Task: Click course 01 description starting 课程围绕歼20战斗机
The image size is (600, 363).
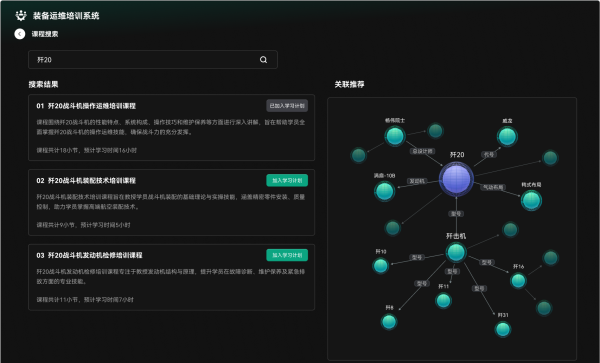Action: click(x=171, y=127)
